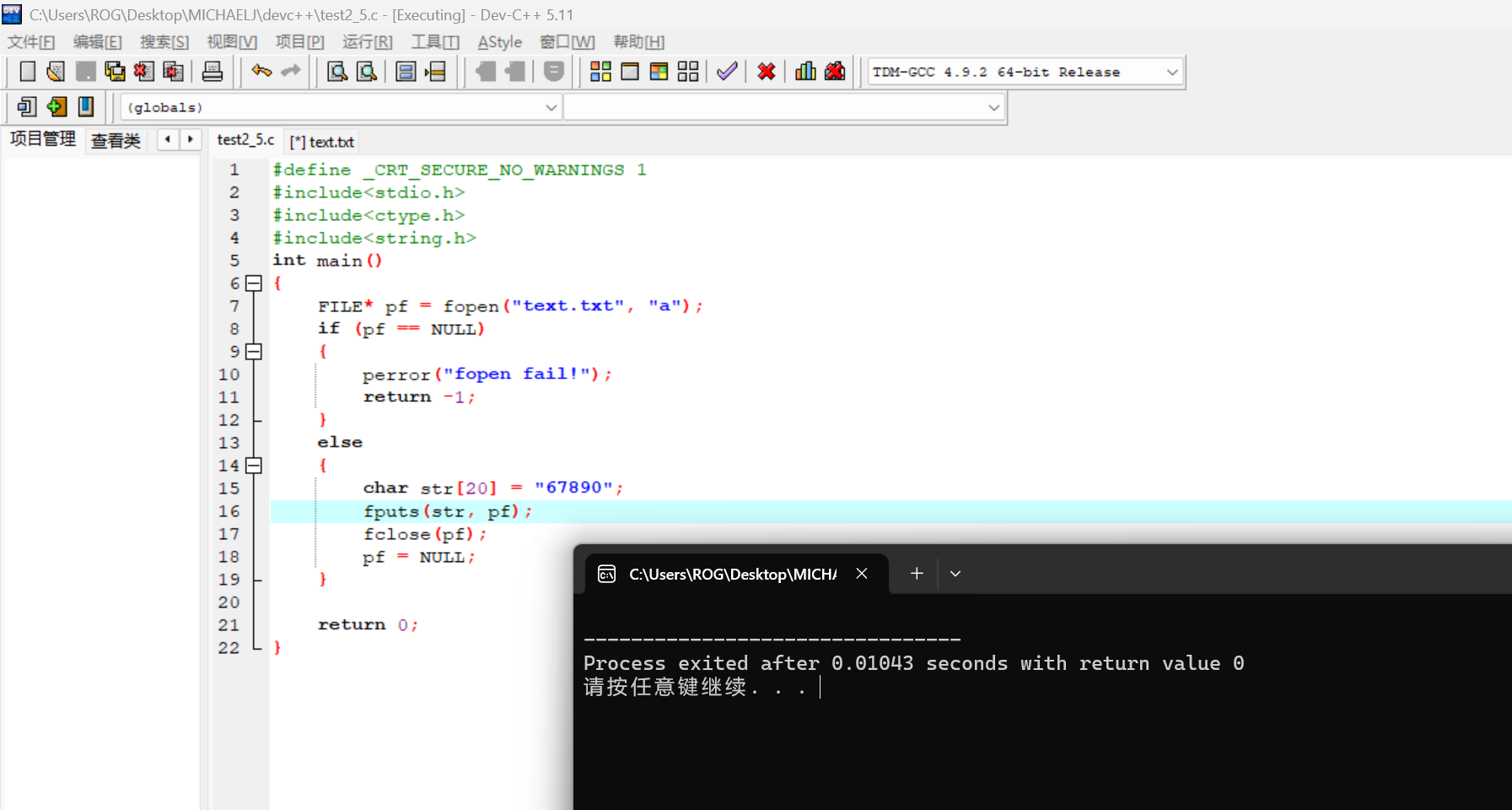The image size is (1512, 810).
Task: Close the console tab with its X
Action: 862,574
